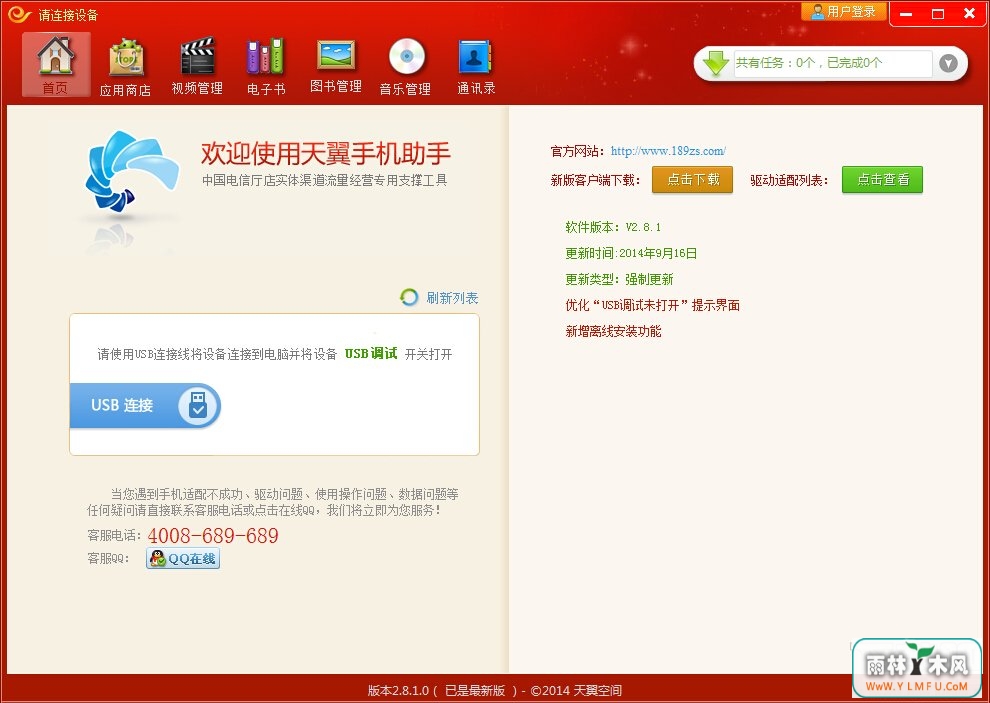The height and width of the screenshot is (703, 990).
Task: Click the green download tasks arrow icon
Action: click(715, 63)
